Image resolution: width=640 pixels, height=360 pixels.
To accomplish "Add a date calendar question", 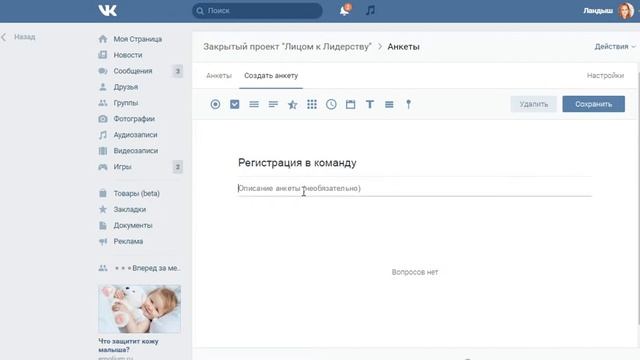I will point(350,104).
